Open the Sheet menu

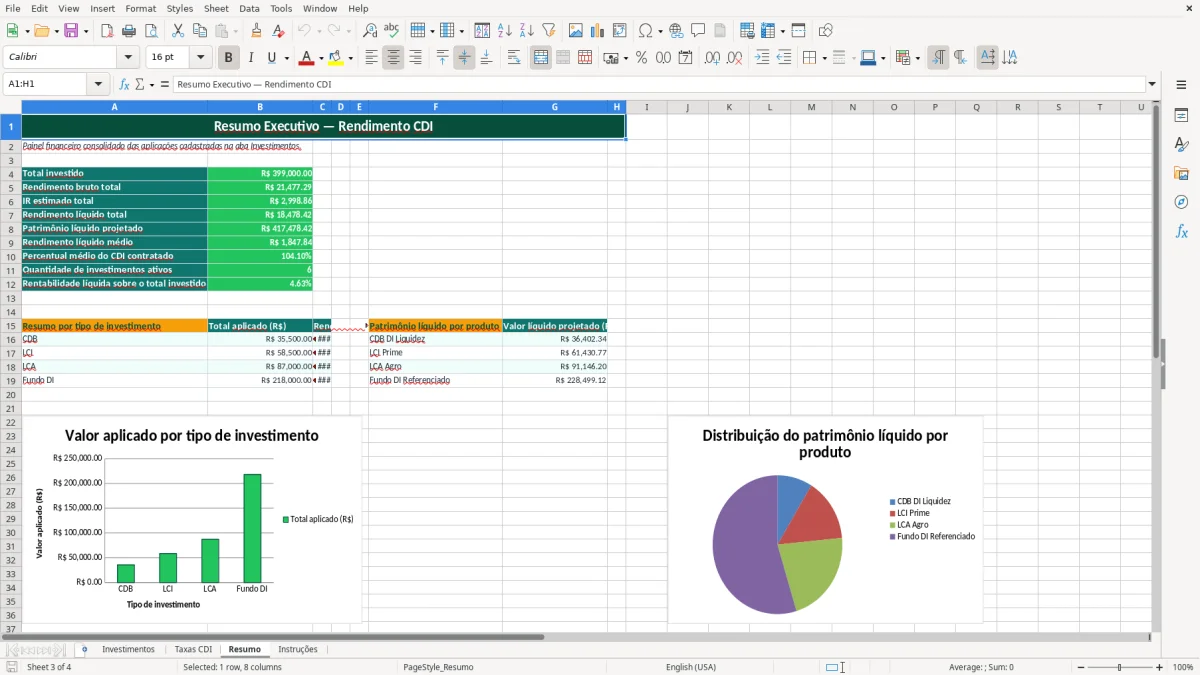click(x=216, y=8)
